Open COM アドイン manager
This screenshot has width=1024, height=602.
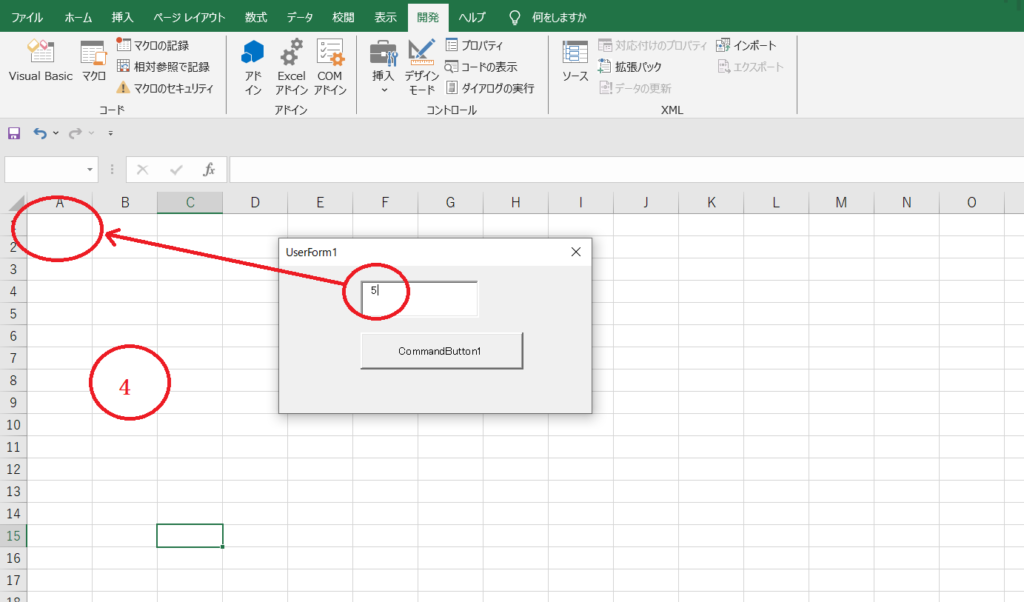point(330,67)
